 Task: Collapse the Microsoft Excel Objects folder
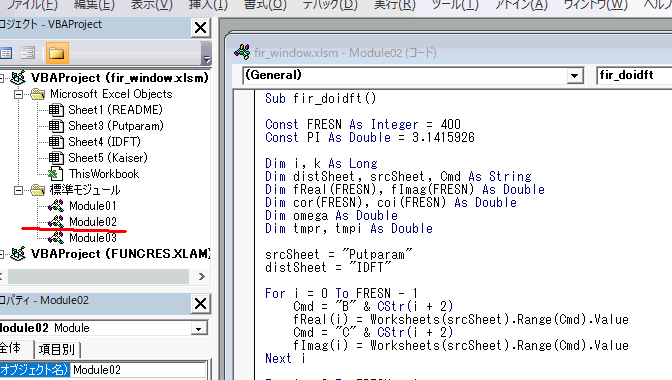tap(18, 94)
